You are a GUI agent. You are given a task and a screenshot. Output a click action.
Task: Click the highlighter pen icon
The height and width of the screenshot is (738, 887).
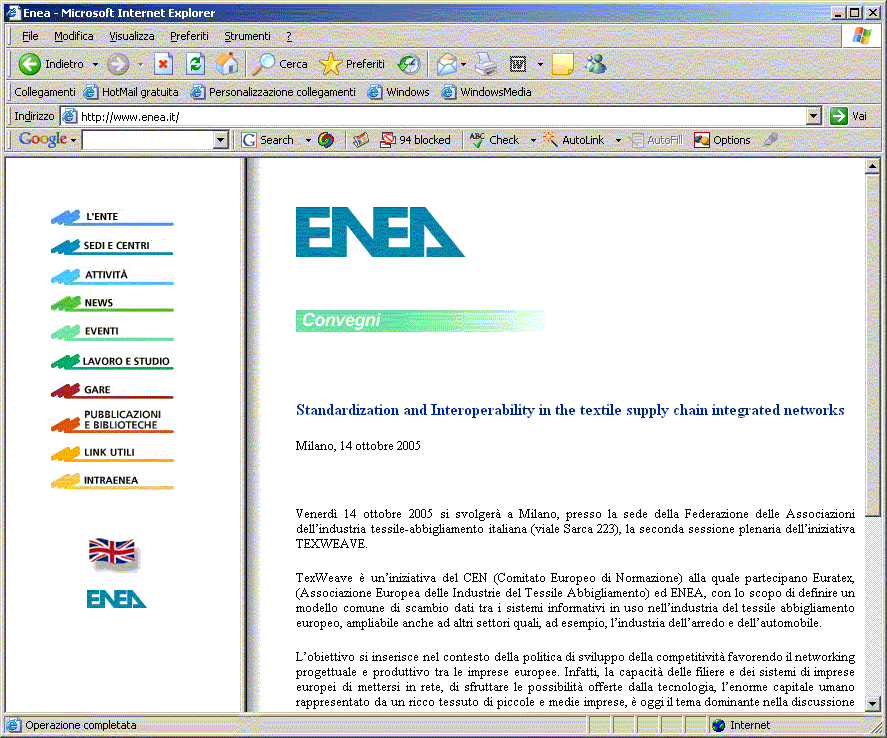point(770,139)
